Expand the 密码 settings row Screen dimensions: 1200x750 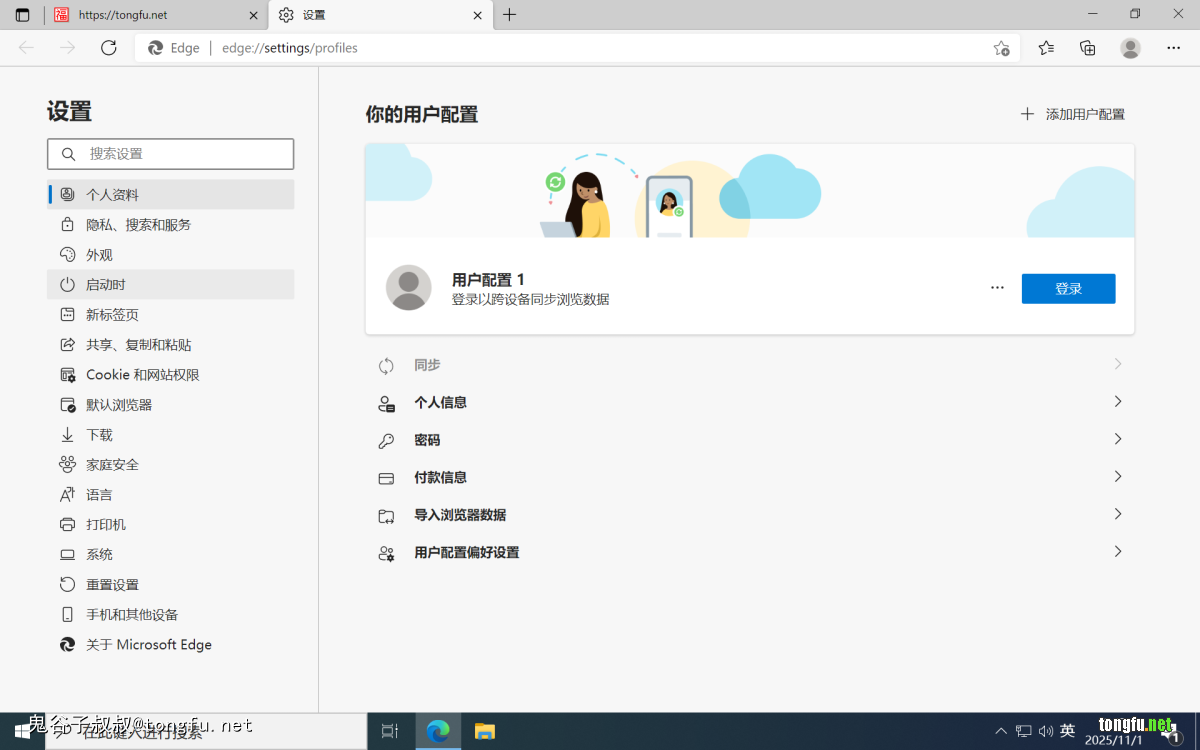750,440
